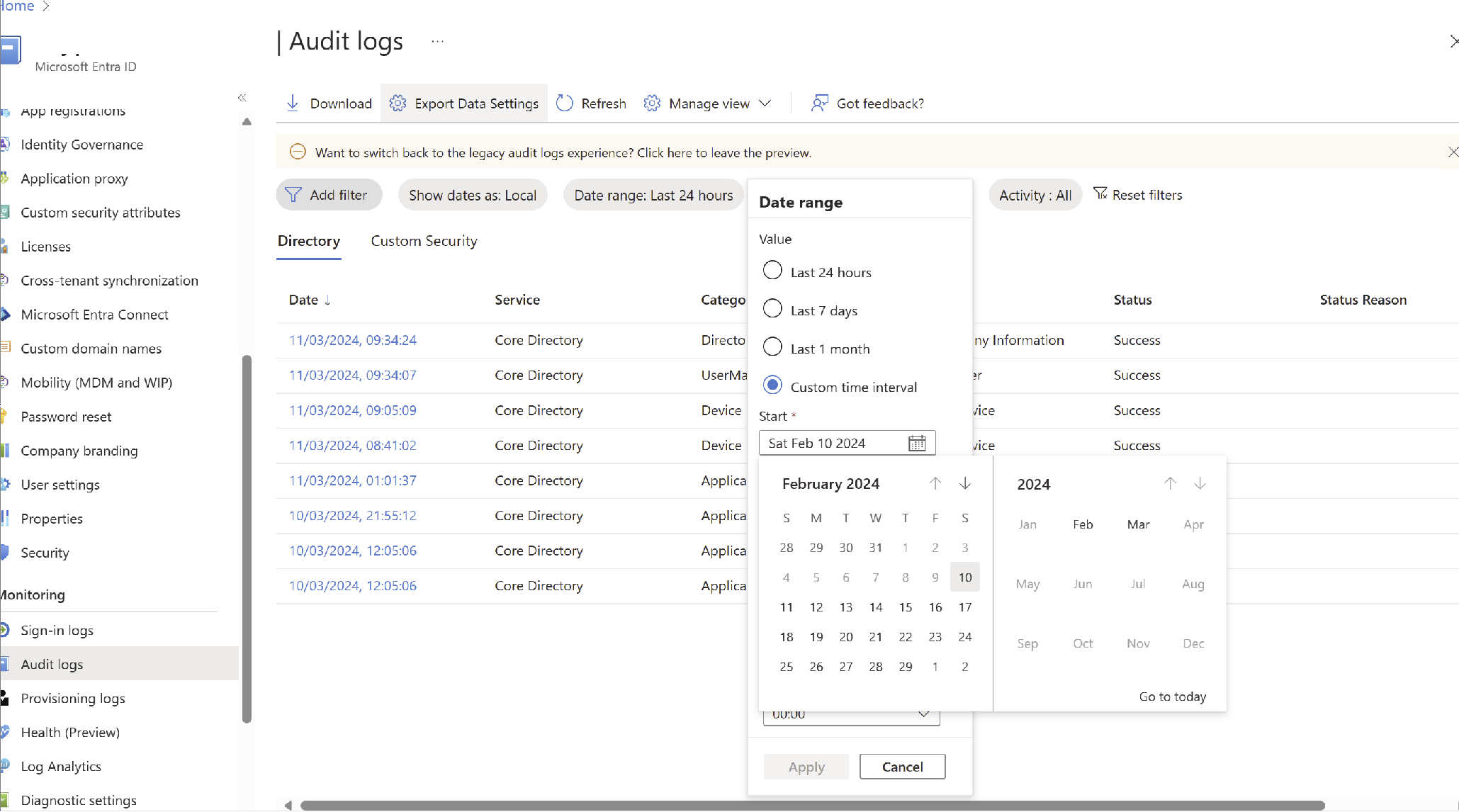Screen dimensions: 1459x812
Task: Click the February 2024 calendar header
Action: coord(830,484)
